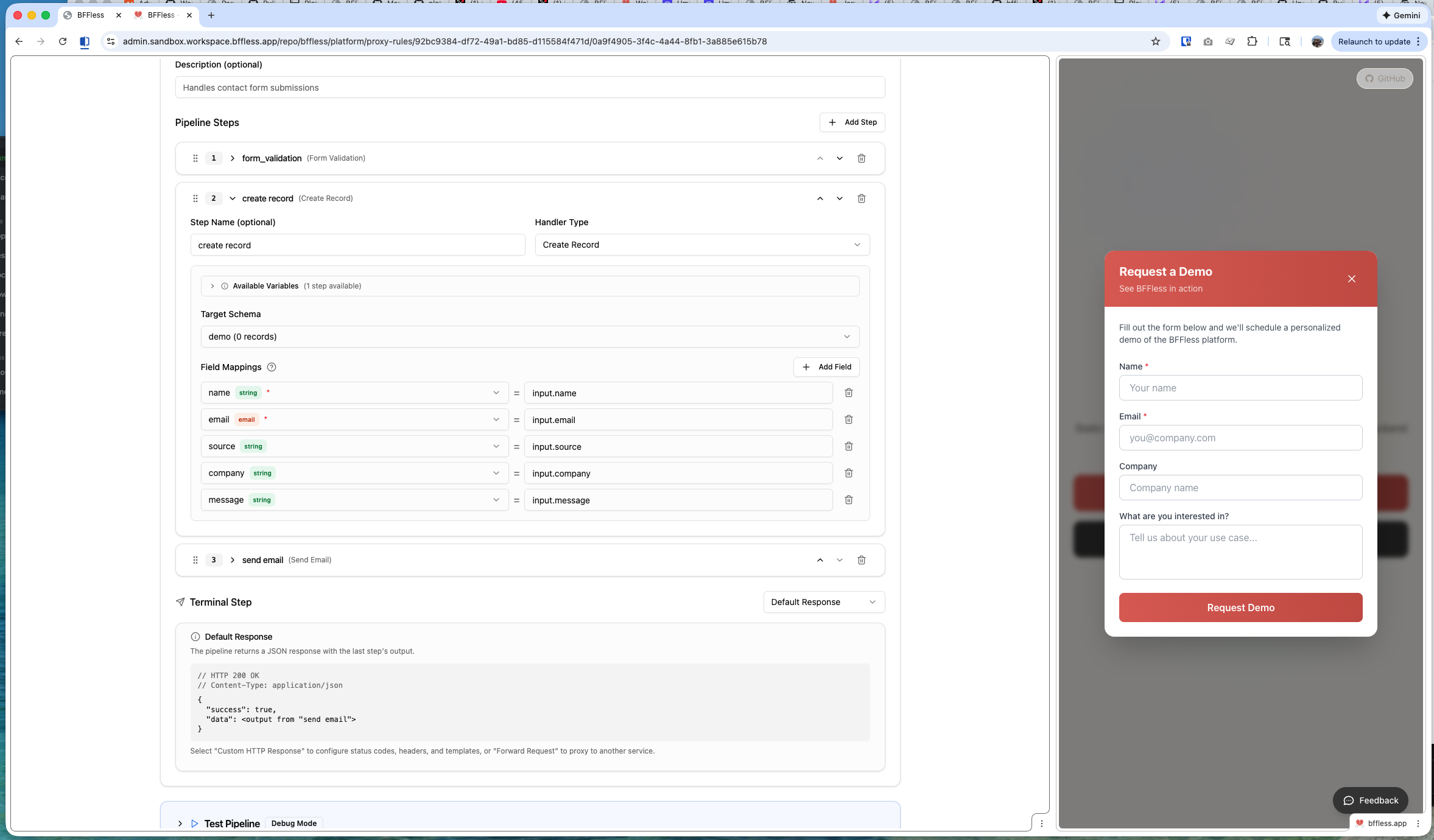Open Terminal Step Default Response dropdown
The width and height of the screenshot is (1434, 840).
pyautogui.click(x=823, y=602)
